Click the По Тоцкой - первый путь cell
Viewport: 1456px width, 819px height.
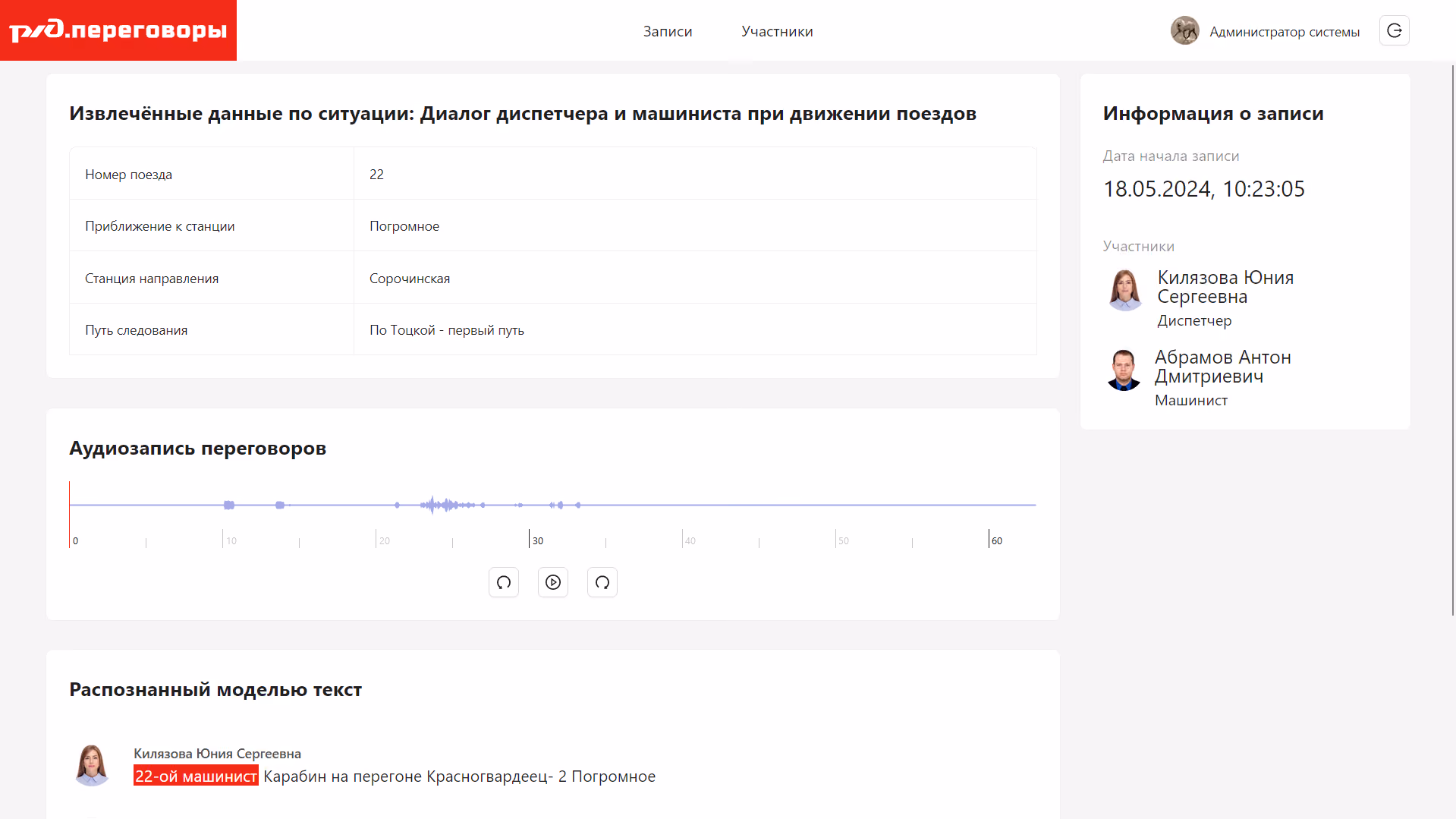(x=695, y=329)
